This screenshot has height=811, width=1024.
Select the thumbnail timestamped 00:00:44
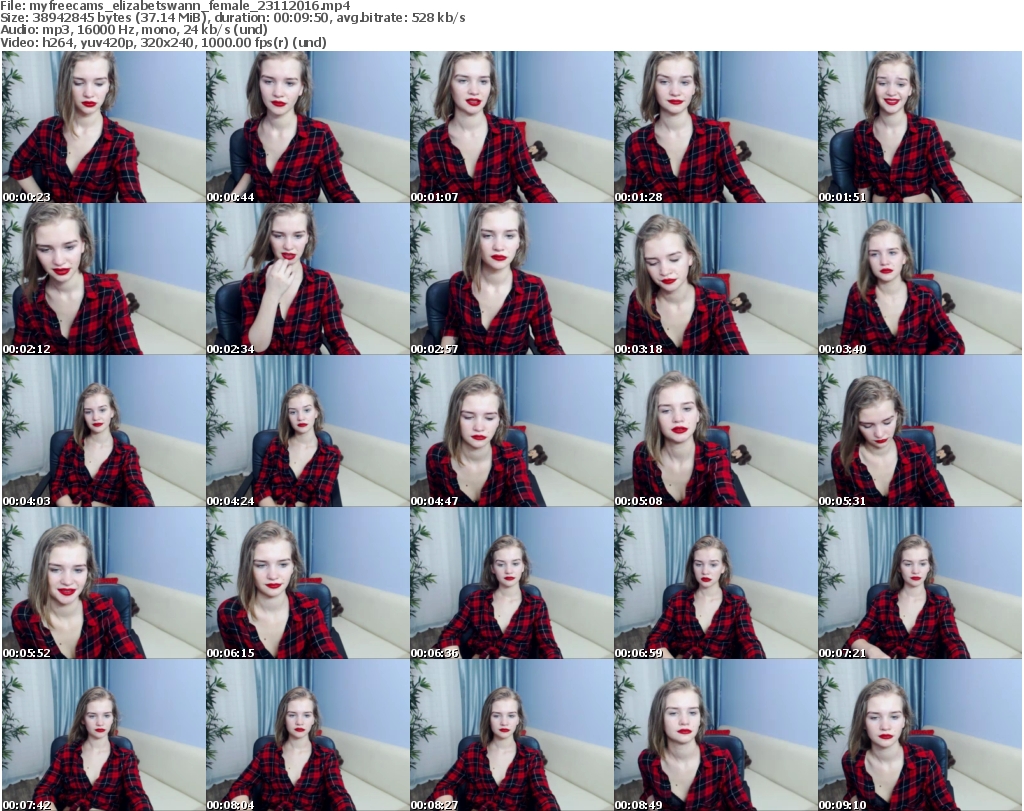[x=308, y=127]
